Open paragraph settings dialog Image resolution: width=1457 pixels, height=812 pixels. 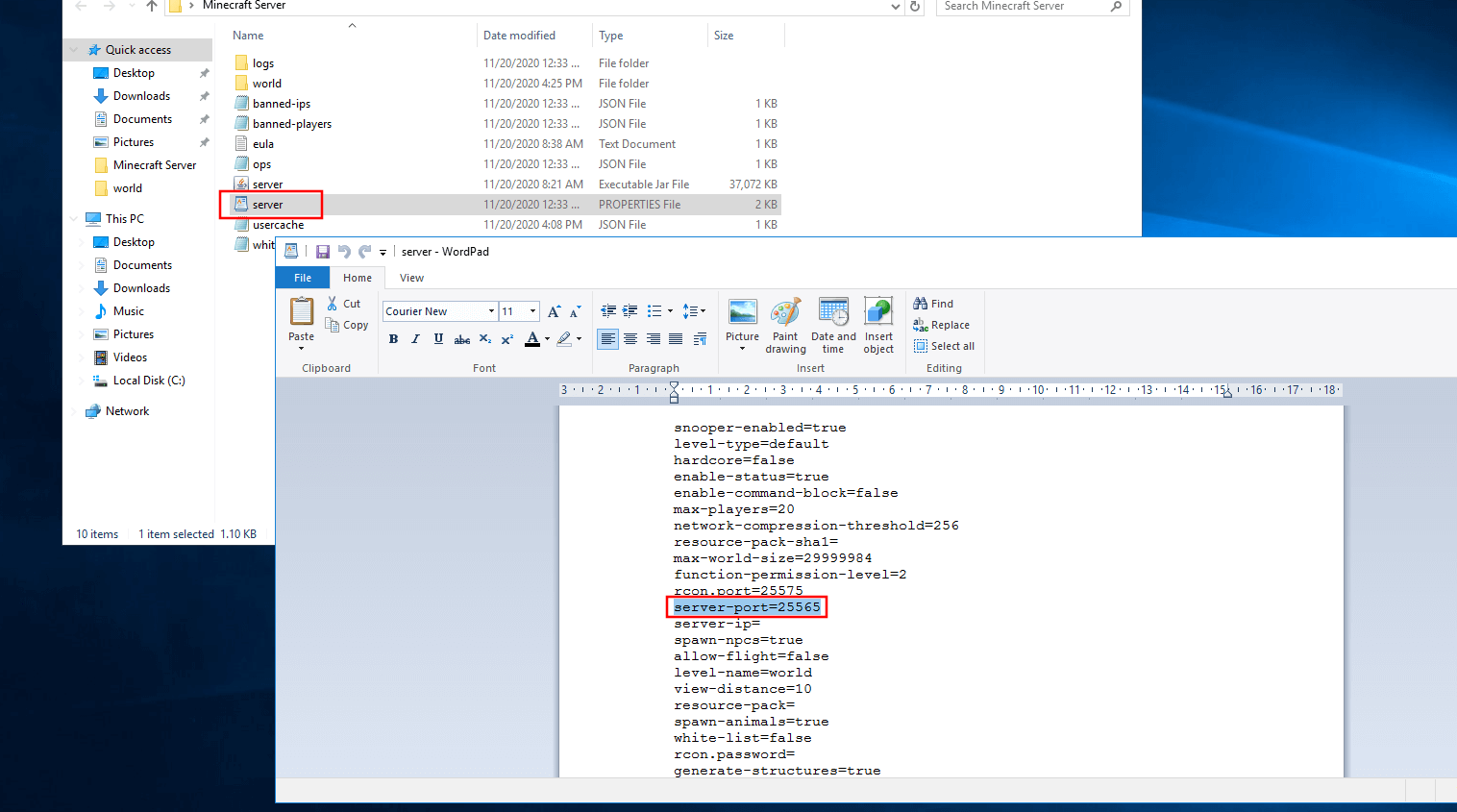tap(700, 338)
